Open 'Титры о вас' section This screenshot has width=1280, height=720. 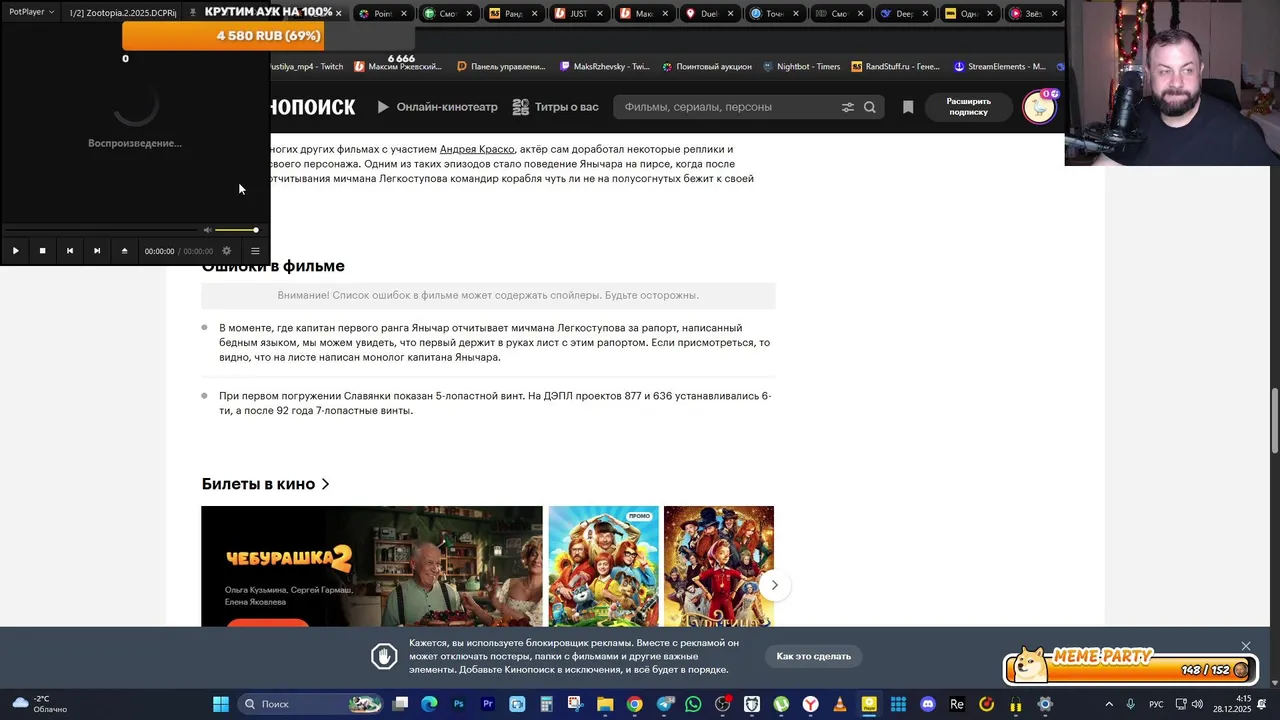coord(555,107)
